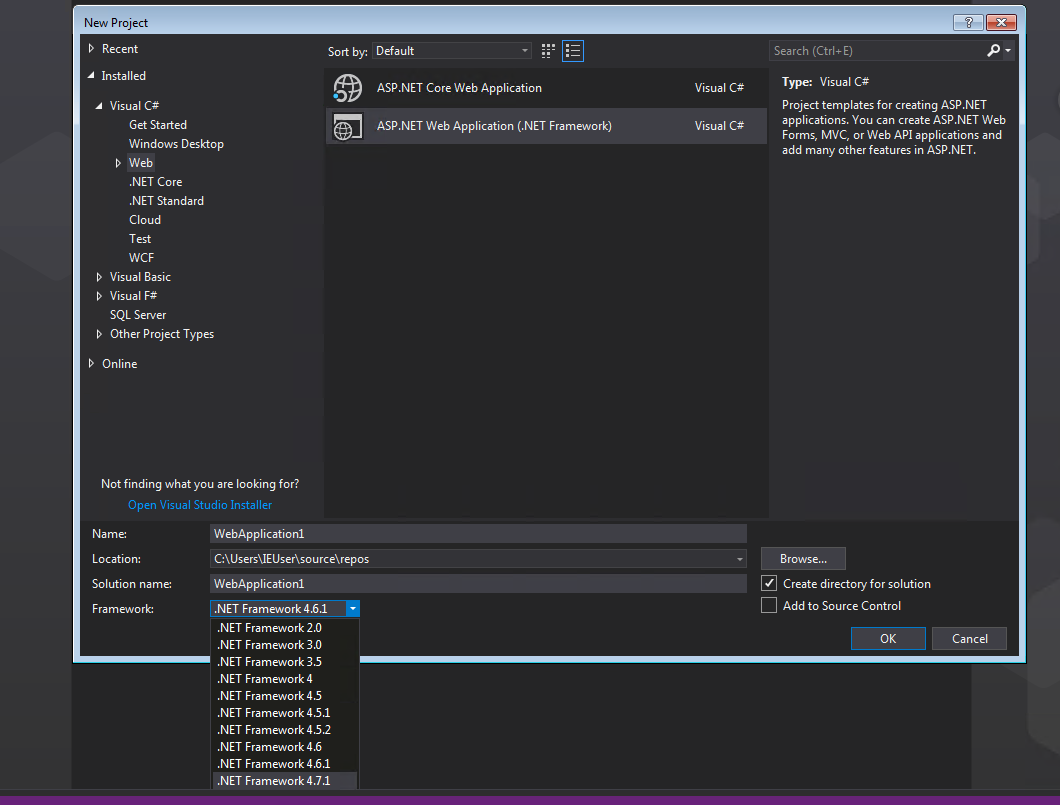
Task: Expand the Web node arrow
Action: 118,163
